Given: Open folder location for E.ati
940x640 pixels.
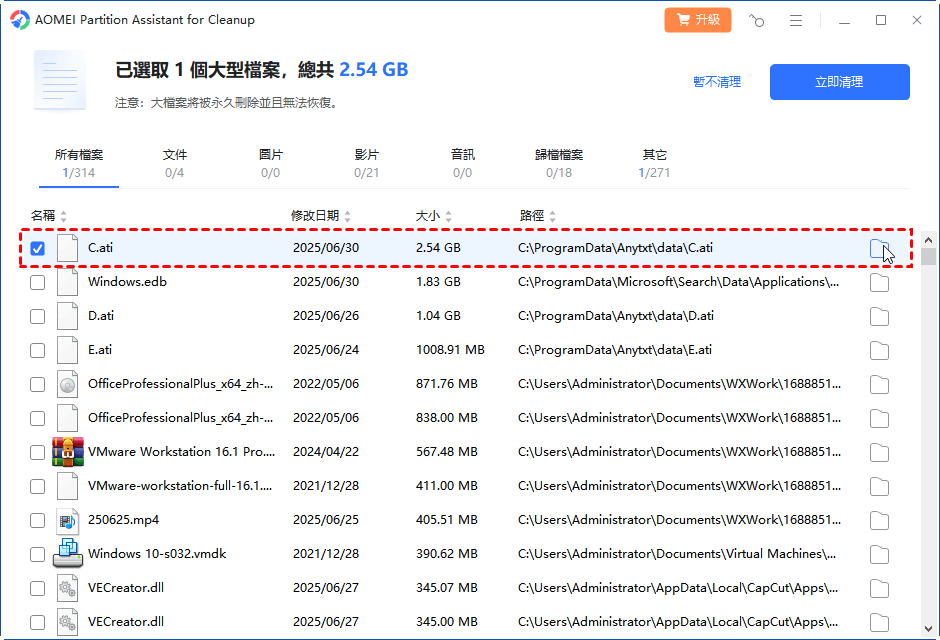Looking at the screenshot, I should point(879,351).
